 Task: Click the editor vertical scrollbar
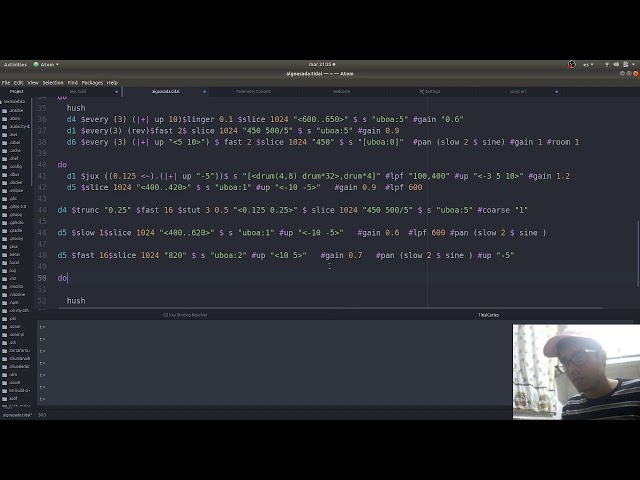pos(638,253)
